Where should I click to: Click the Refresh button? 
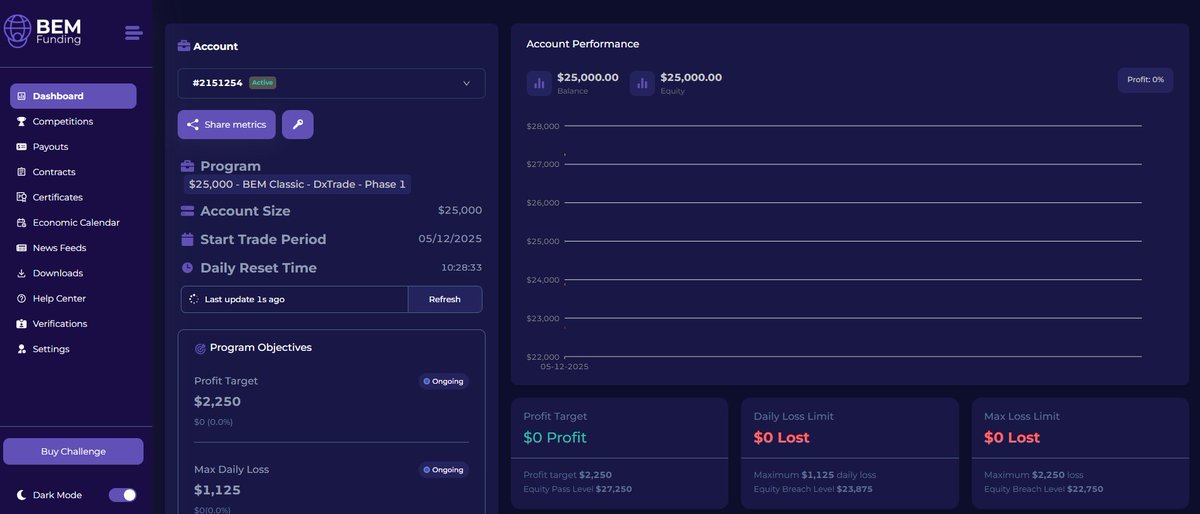click(x=445, y=299)
